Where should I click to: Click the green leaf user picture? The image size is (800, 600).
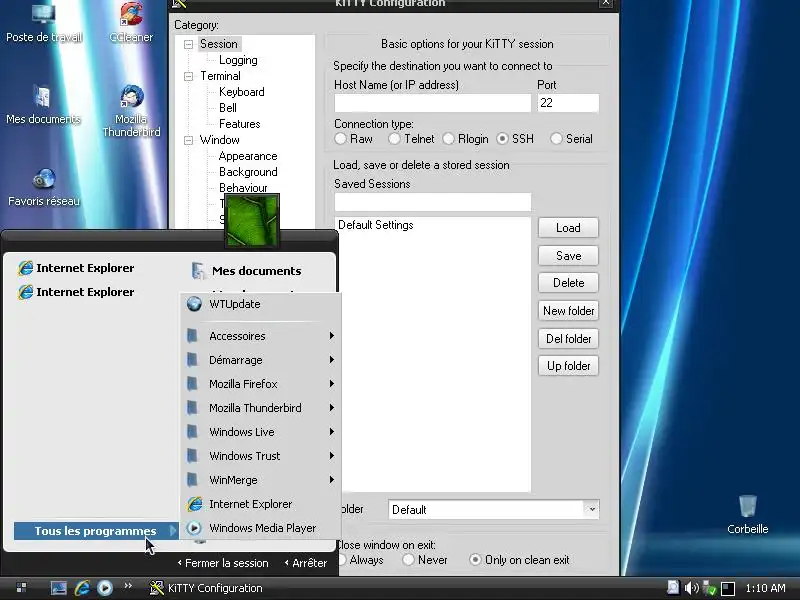point(252,220)
